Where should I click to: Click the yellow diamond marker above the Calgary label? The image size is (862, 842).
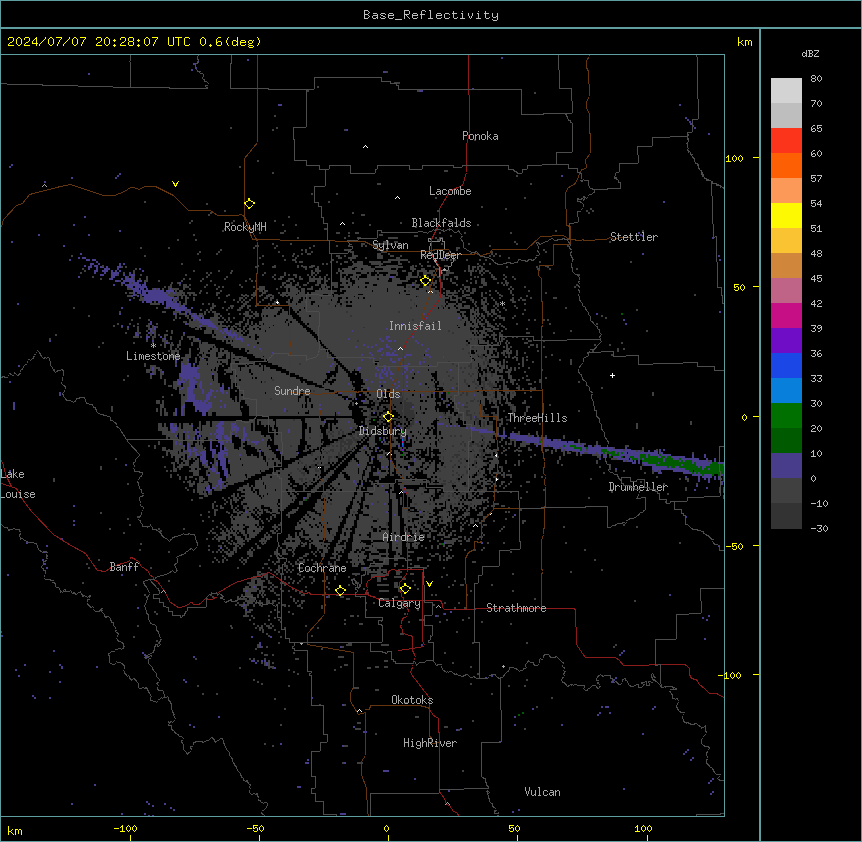point(405,589)
